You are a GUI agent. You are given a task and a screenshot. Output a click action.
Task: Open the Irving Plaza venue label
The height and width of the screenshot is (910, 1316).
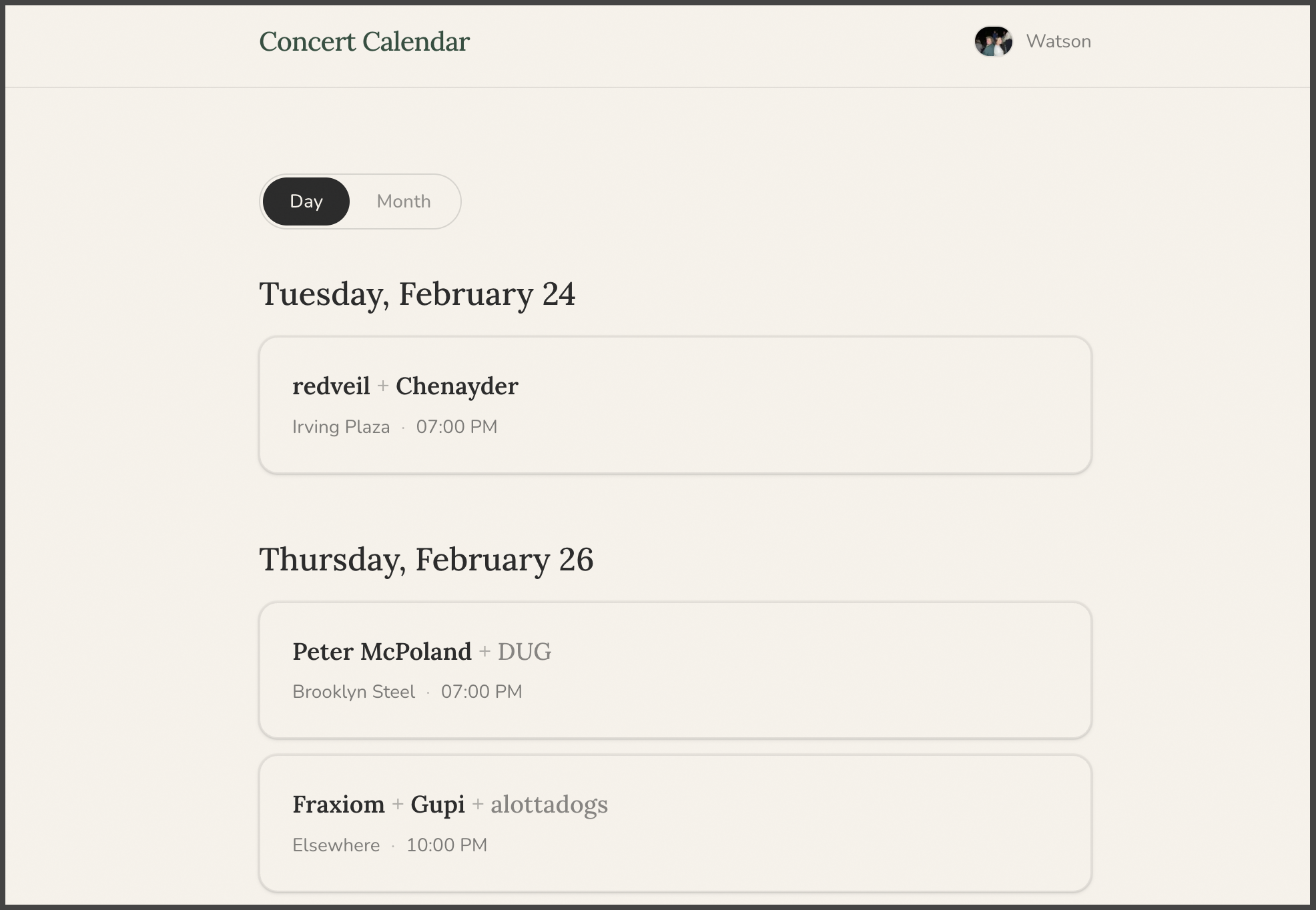[341, 426]
